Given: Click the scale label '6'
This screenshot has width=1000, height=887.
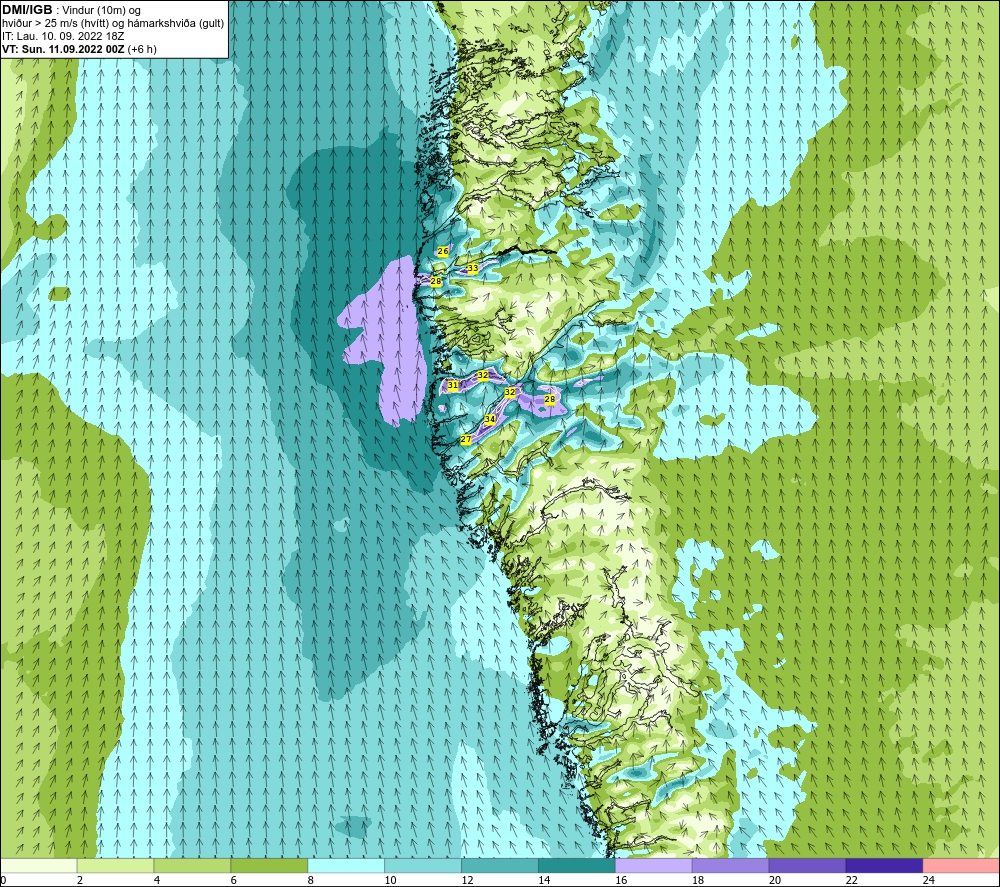Looking at the screenshot, I should pyautogui.click(x=233, y=880).
